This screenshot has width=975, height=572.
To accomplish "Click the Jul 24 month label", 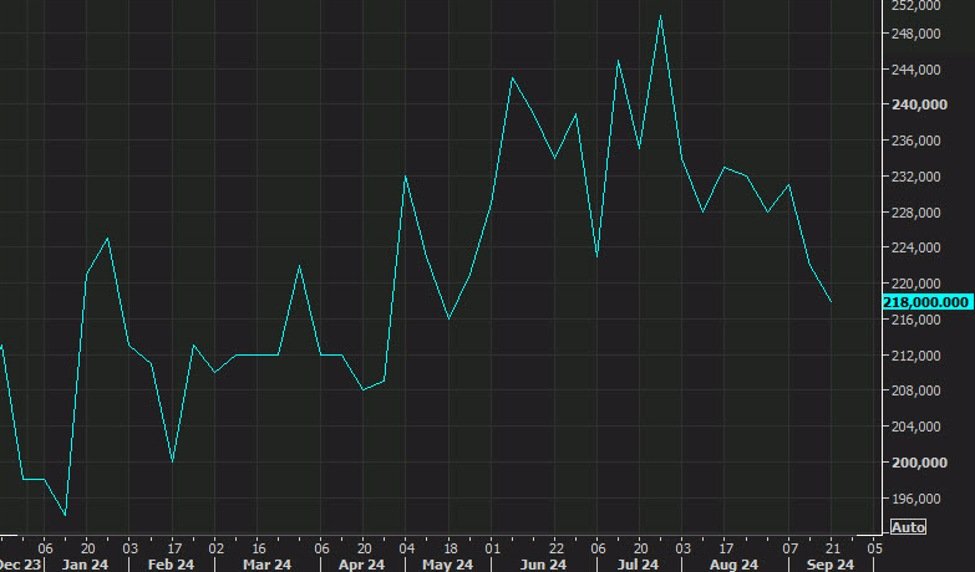I will [x=638, y=565].
